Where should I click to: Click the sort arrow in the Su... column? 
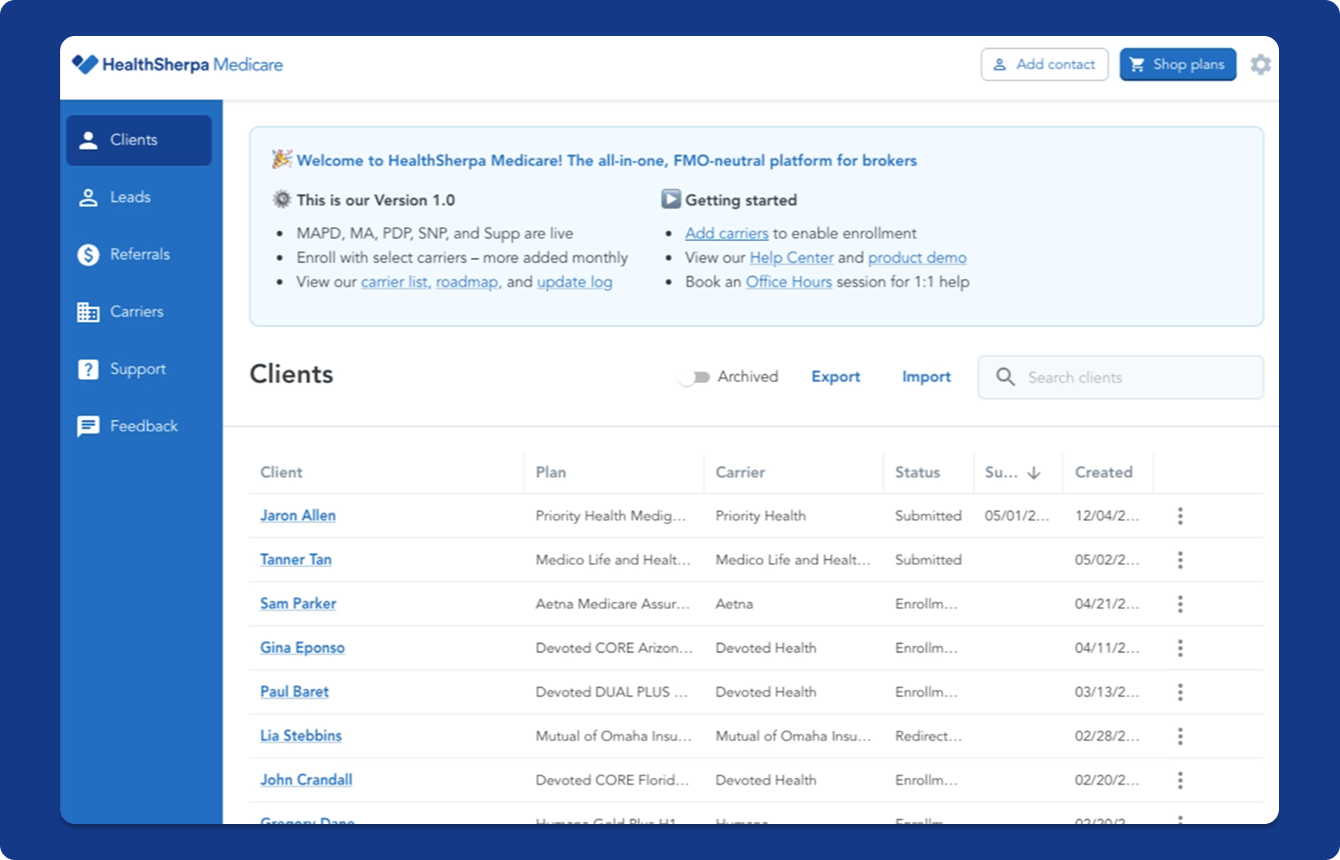pyautogui.click(x=1034, y=473)
